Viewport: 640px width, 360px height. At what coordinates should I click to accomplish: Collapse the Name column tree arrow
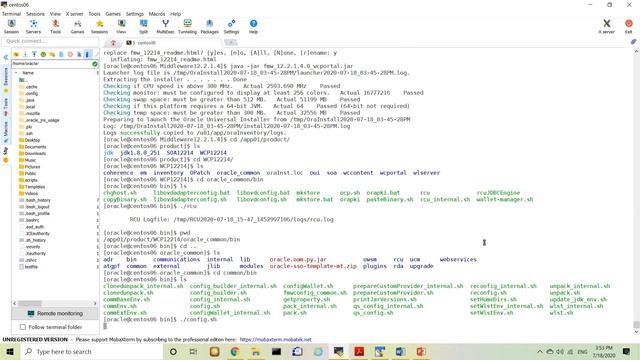[16, 73]
